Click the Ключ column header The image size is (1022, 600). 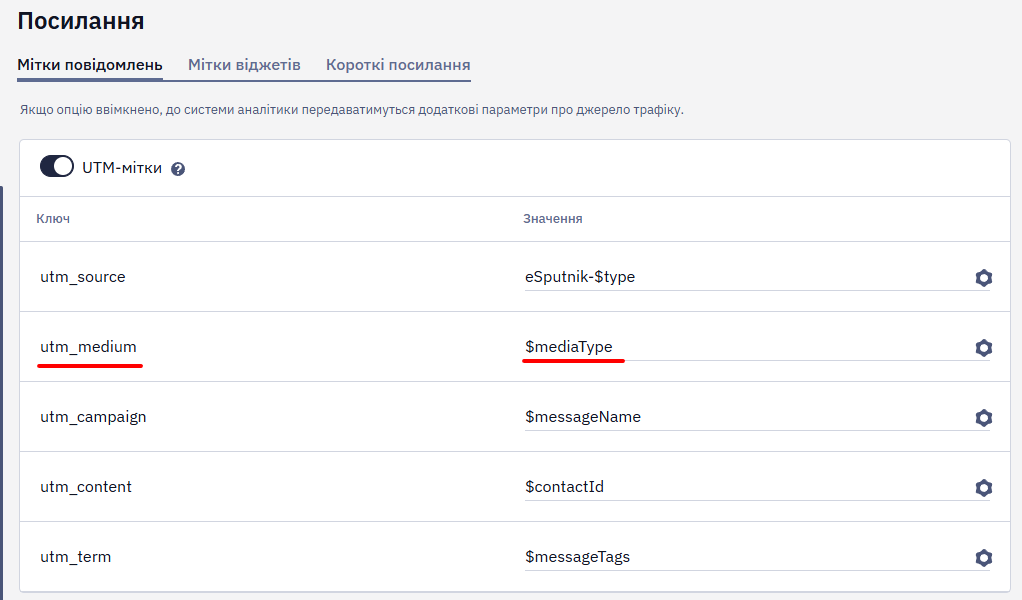(53, 219)
